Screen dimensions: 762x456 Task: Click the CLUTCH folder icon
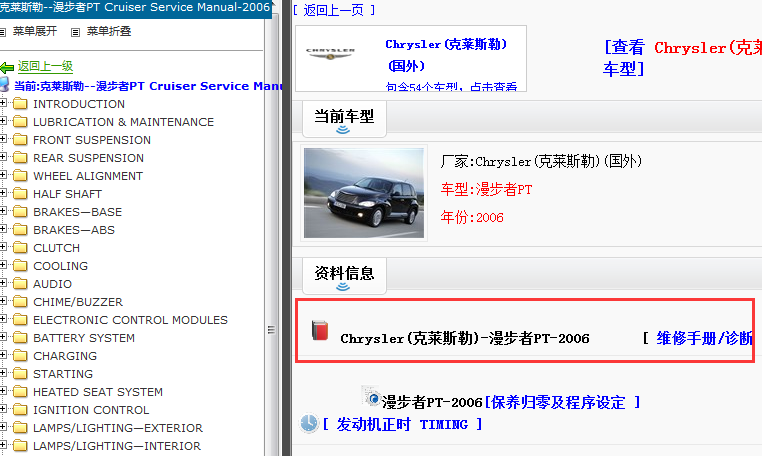click(20, 248)
